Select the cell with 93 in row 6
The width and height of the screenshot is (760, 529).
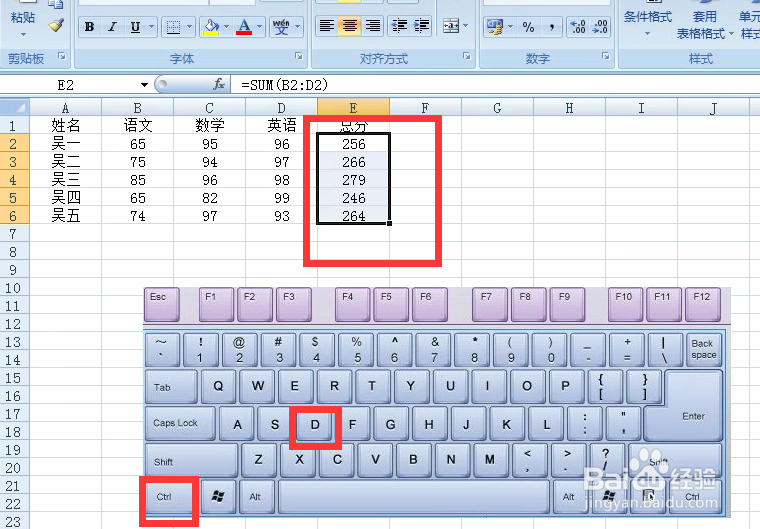click(282, 216)
